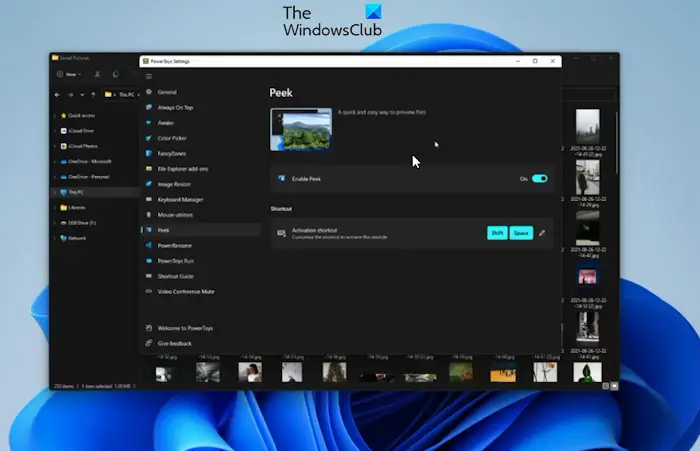Open the Always On Top settings
The width and height of the screenshot is (700, 451).
175,107
